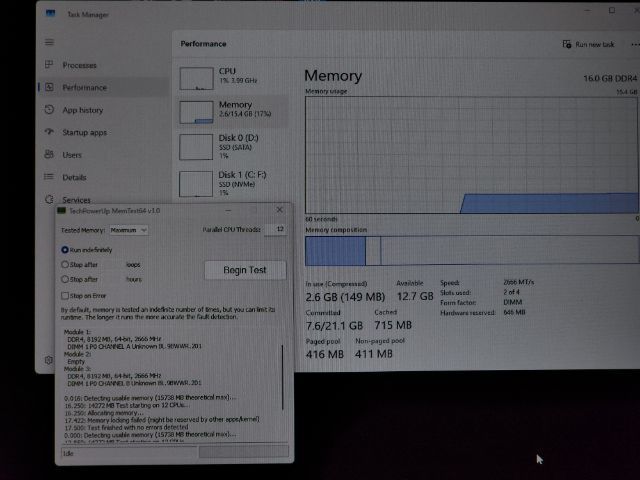Open the more options ellipsis in Task Manager
Image resolution: width=640 pixels, height=480 pixels.
(635, 44)
